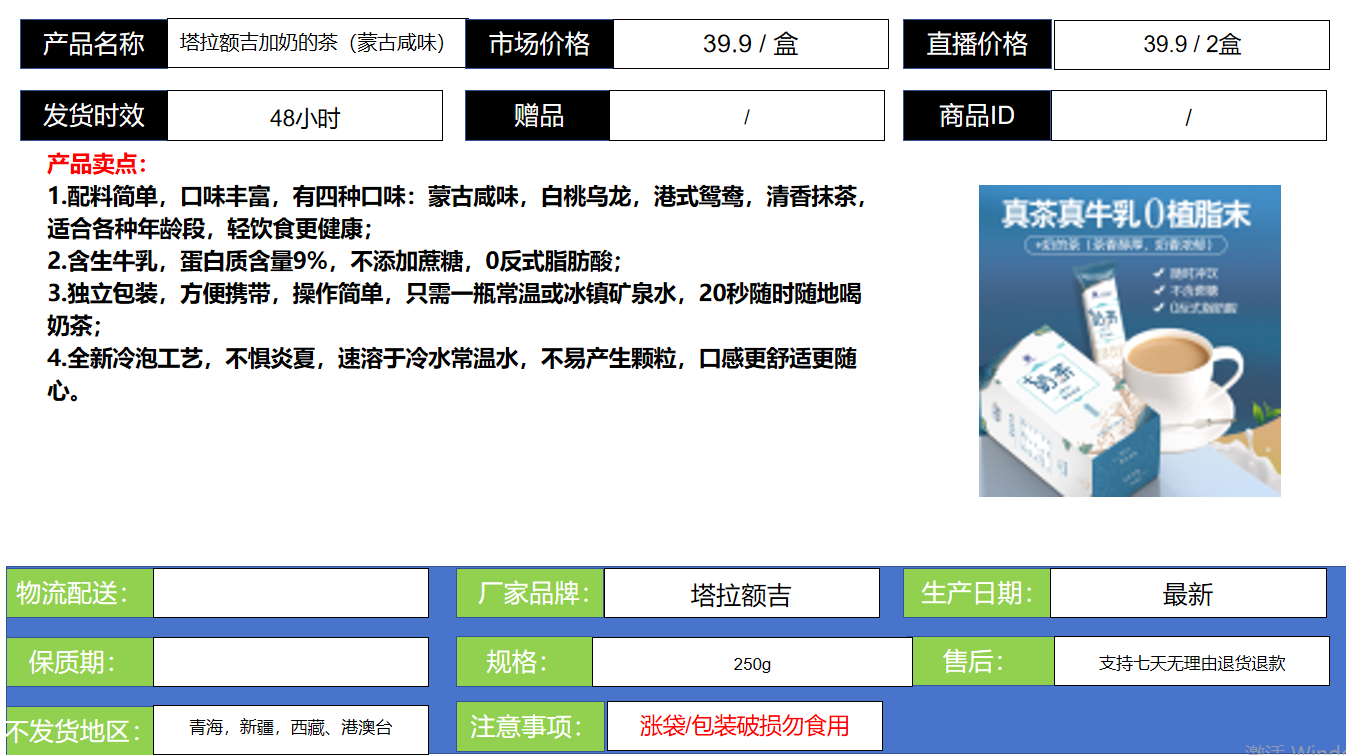Select the black 产品名称 label
This screenshot has height=755, width=1346.
[x=93, y=45]
